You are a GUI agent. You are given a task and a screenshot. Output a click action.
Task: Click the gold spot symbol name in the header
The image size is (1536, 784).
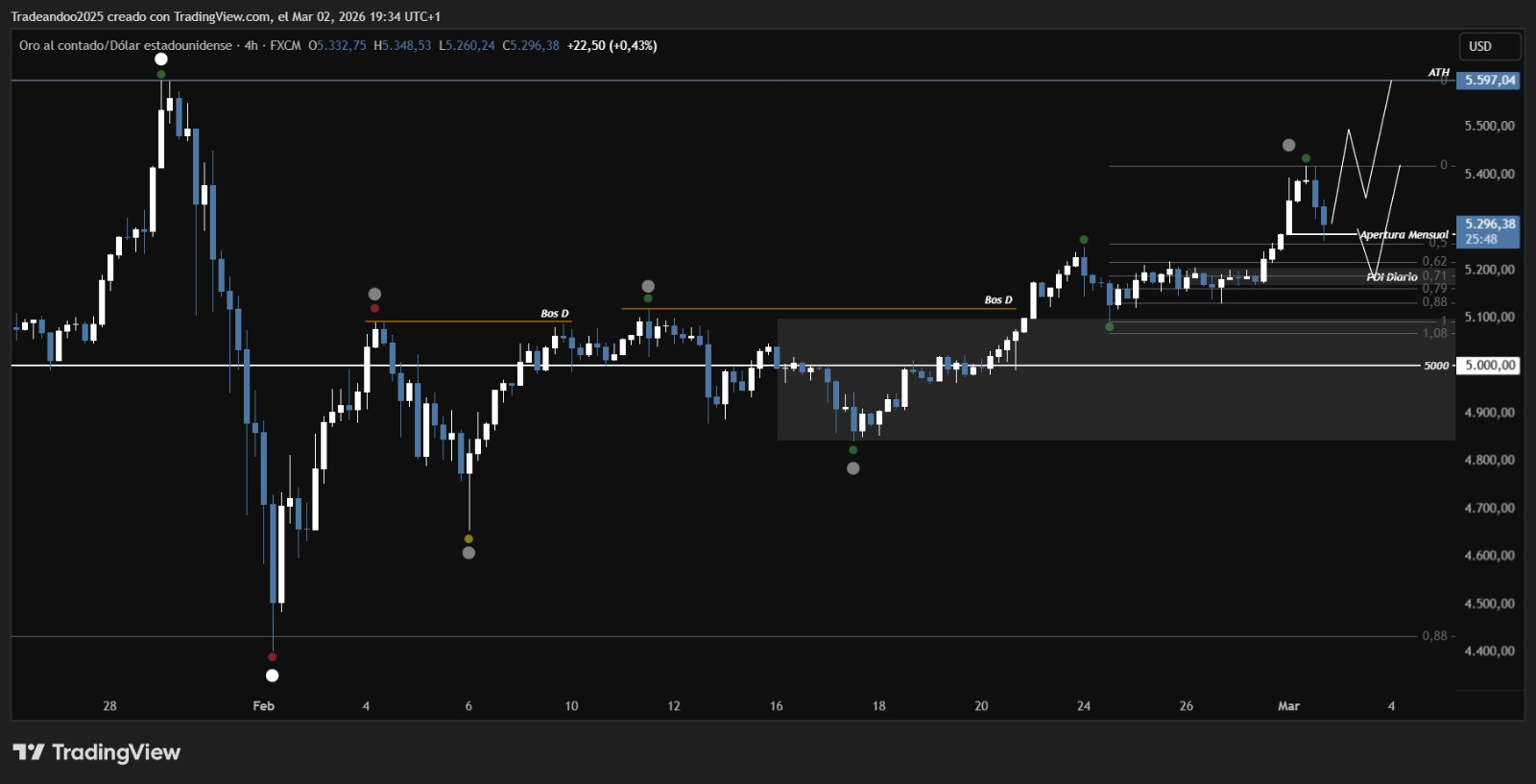pos(125,45)
